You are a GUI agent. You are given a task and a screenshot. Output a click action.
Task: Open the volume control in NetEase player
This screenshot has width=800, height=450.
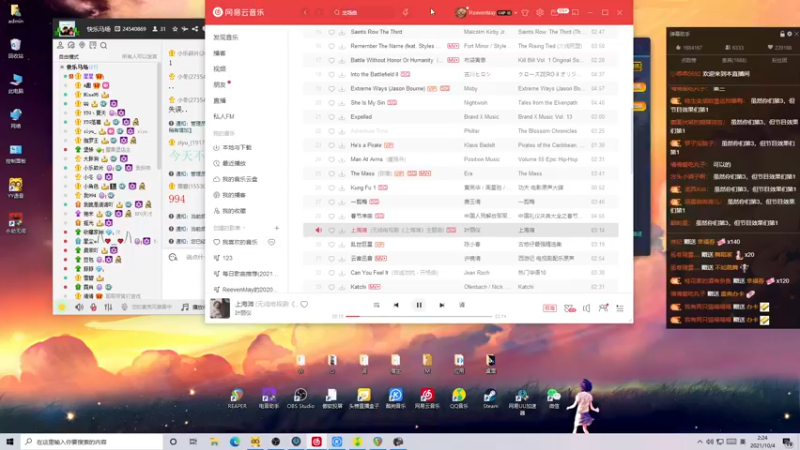point(586,308)
